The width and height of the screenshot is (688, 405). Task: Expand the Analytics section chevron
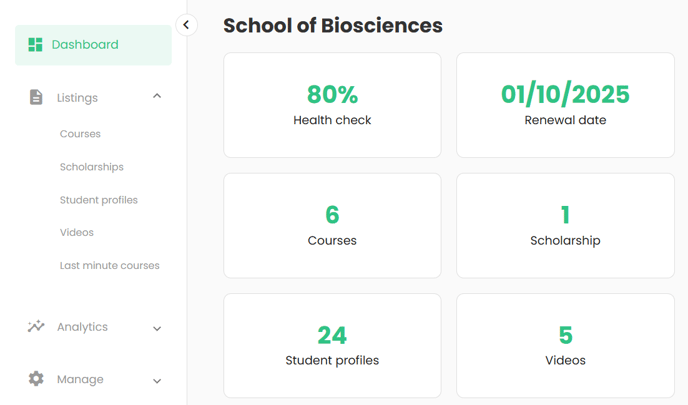157,328
